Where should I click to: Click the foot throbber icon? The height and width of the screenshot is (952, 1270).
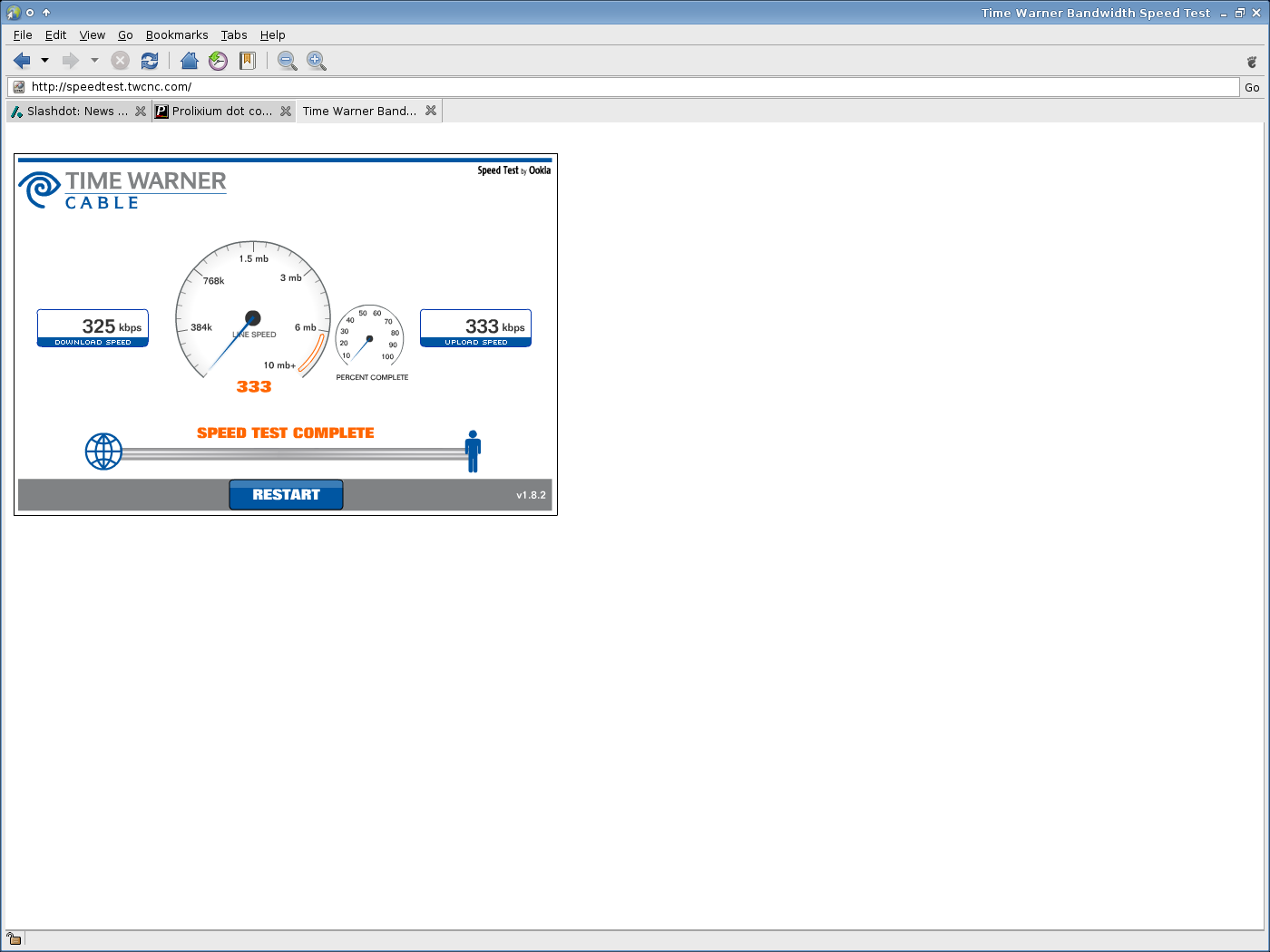(x=1252, y=62)
